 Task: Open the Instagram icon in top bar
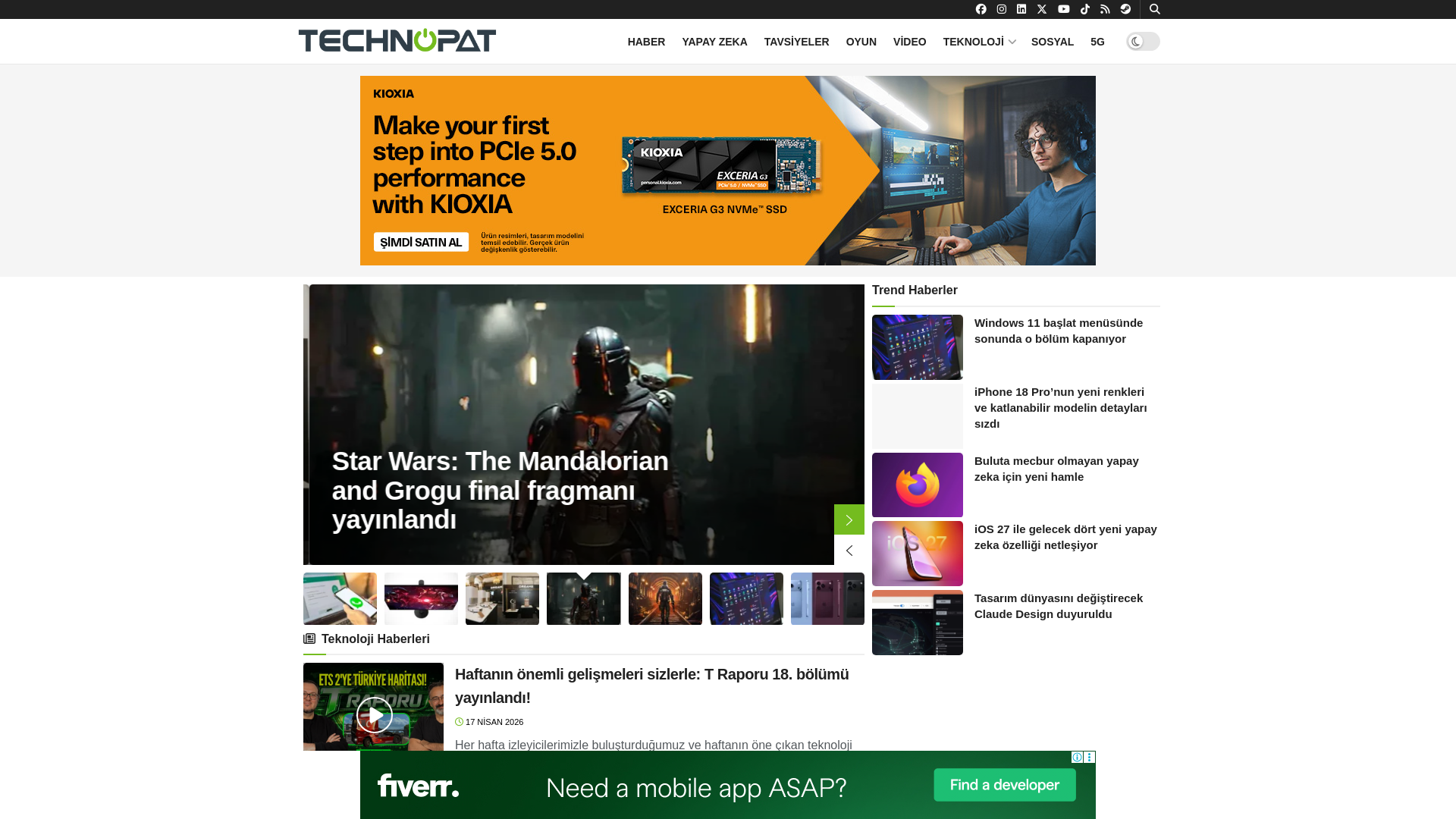(1001, 9)
